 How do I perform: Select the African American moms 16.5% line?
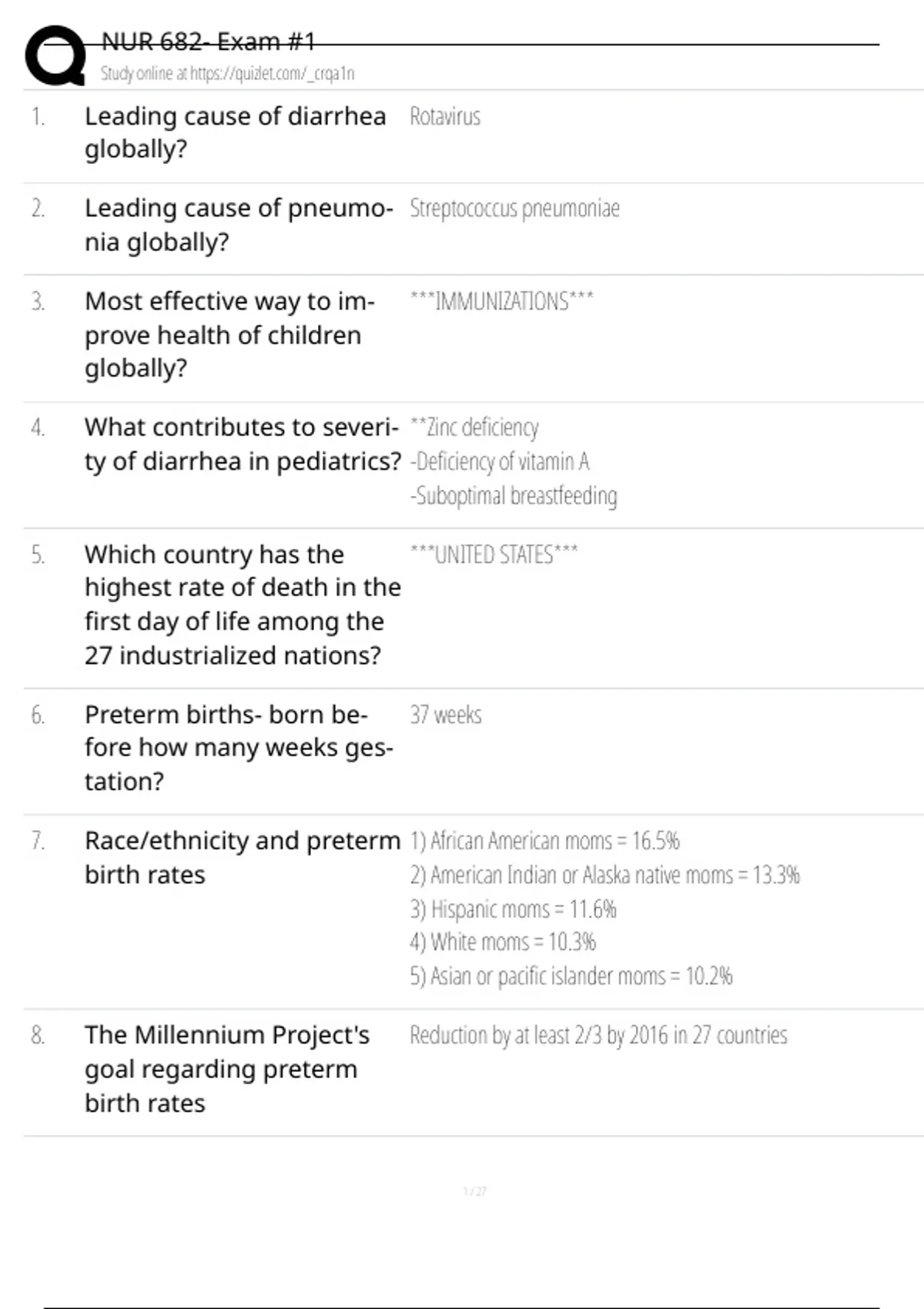(544, 841)
